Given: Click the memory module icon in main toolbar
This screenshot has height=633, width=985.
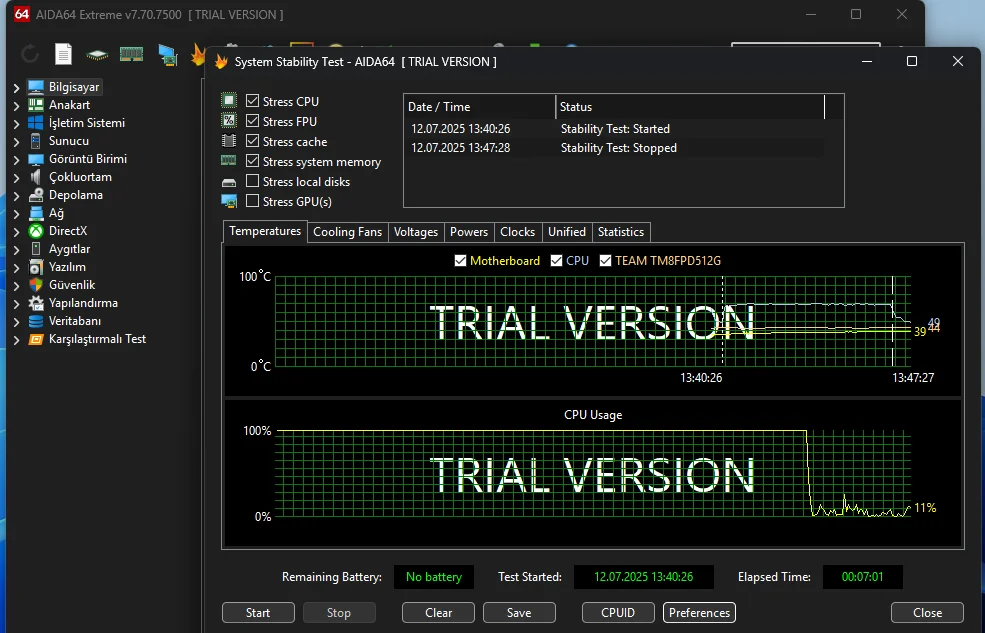Looking at the screenshot, I should (x=131, y=54).
